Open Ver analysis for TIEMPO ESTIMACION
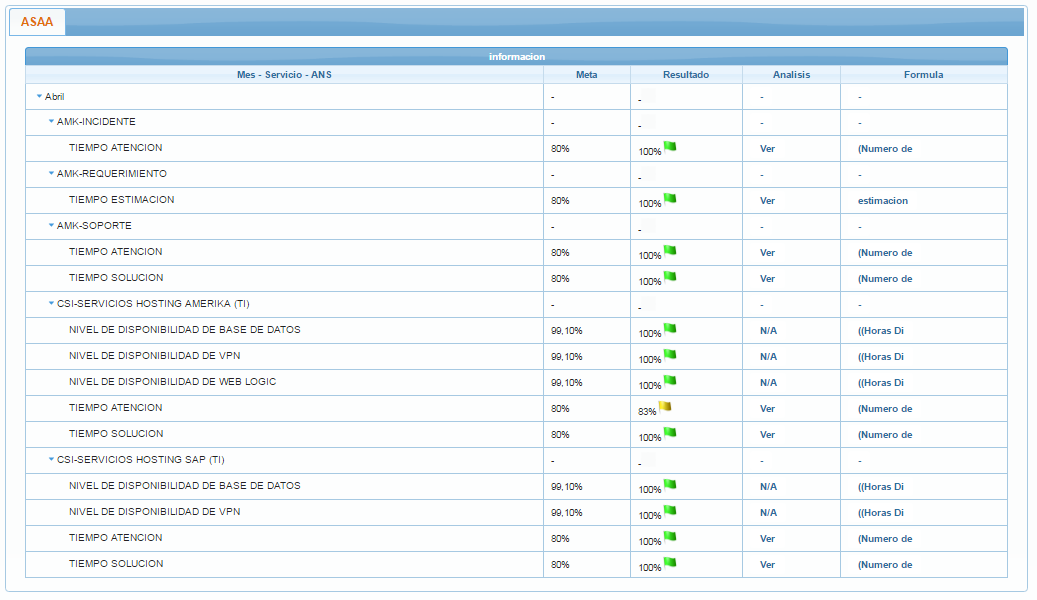Viewport: 1037px width, 600px height. click(767, 201)
